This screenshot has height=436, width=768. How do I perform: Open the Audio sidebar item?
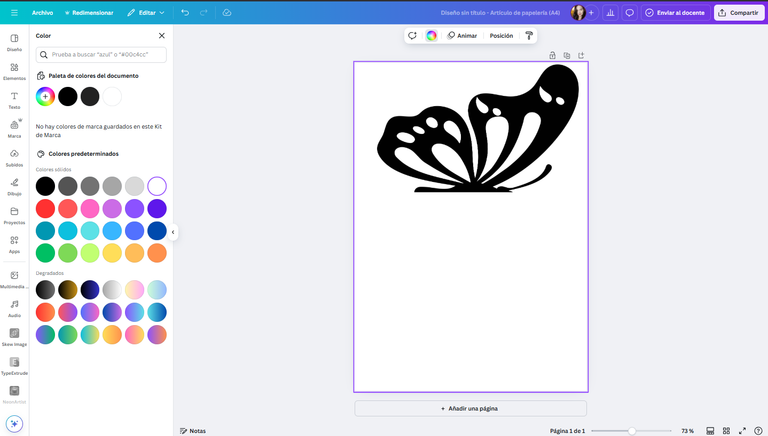pos(14,309)
